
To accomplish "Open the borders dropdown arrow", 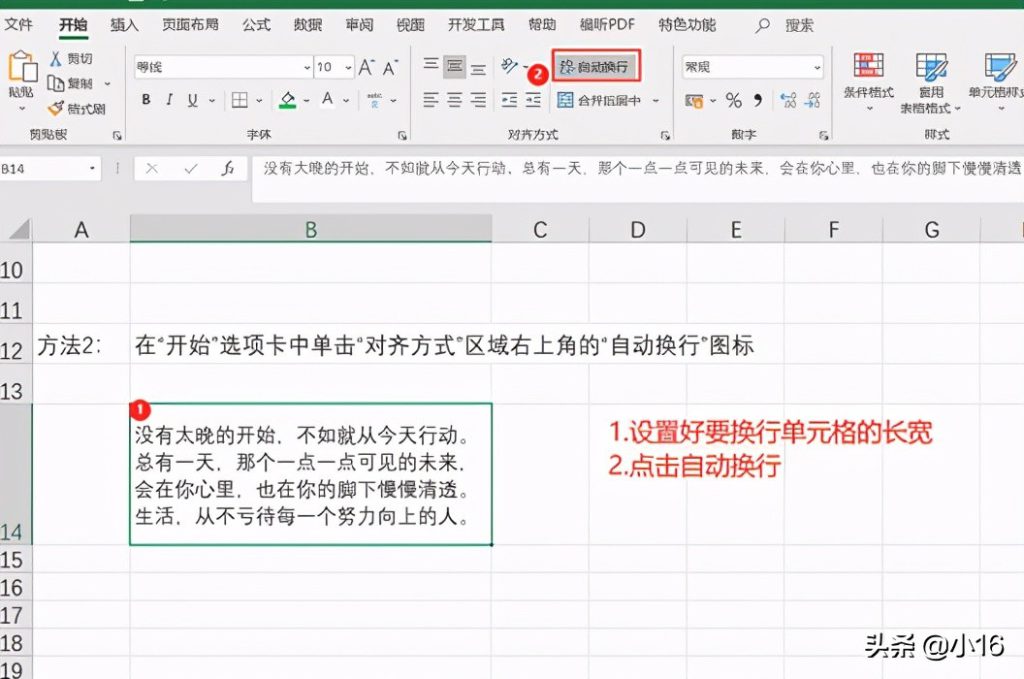I will (x=259, y=100).
